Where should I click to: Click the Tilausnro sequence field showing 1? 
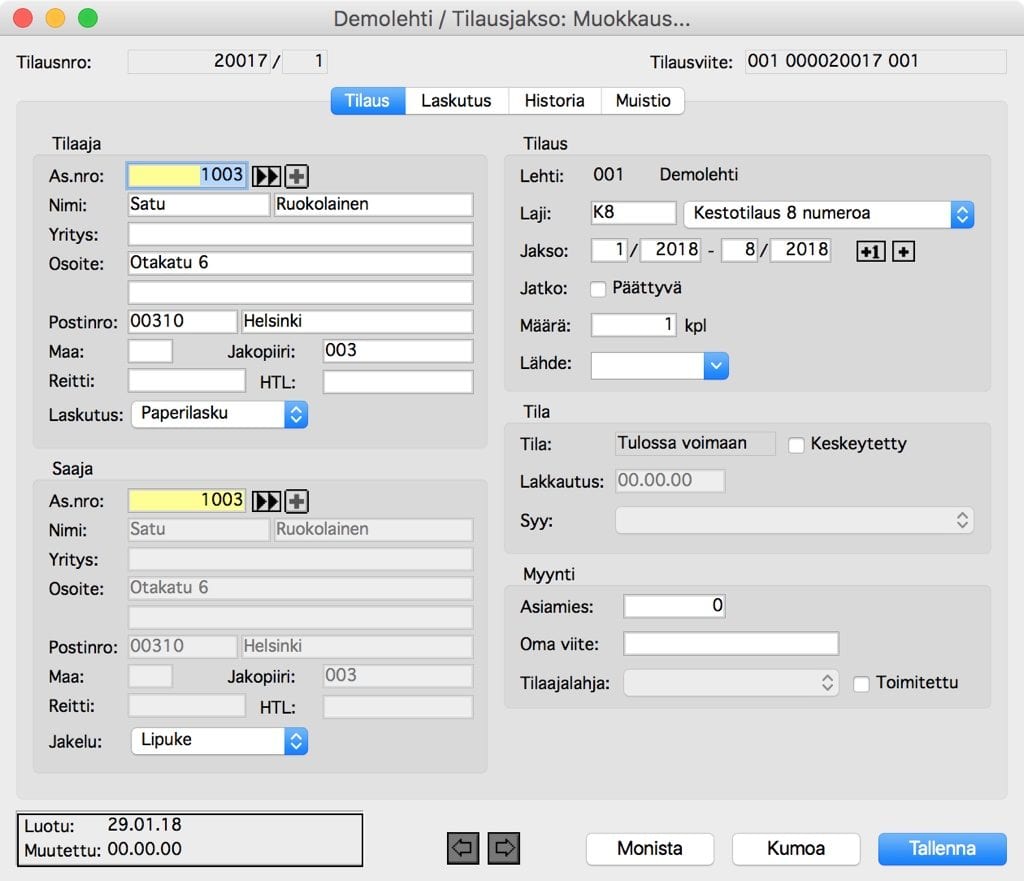[x=304, y=61]
